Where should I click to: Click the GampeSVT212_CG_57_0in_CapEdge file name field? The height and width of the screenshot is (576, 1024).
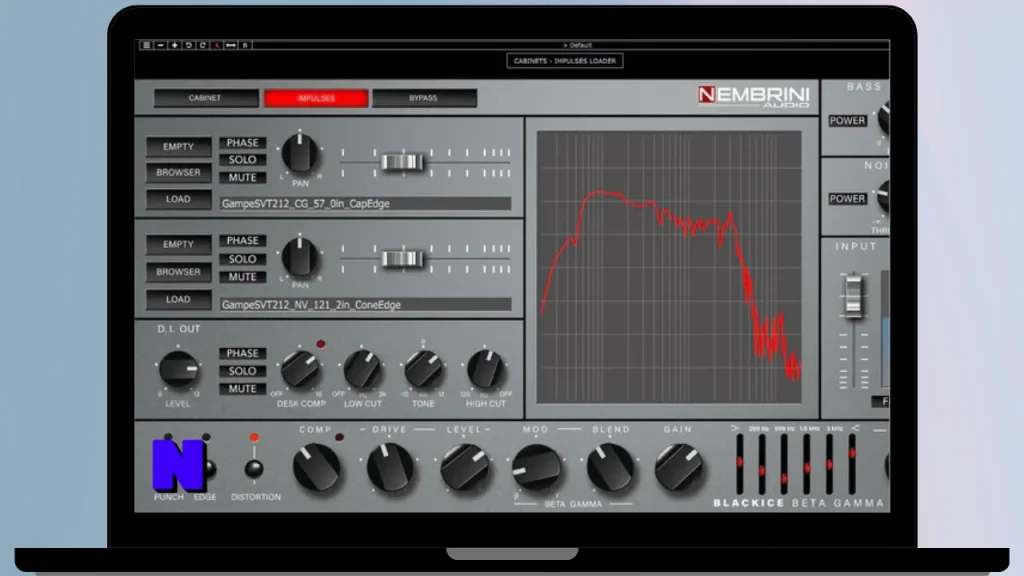(365, 204)
